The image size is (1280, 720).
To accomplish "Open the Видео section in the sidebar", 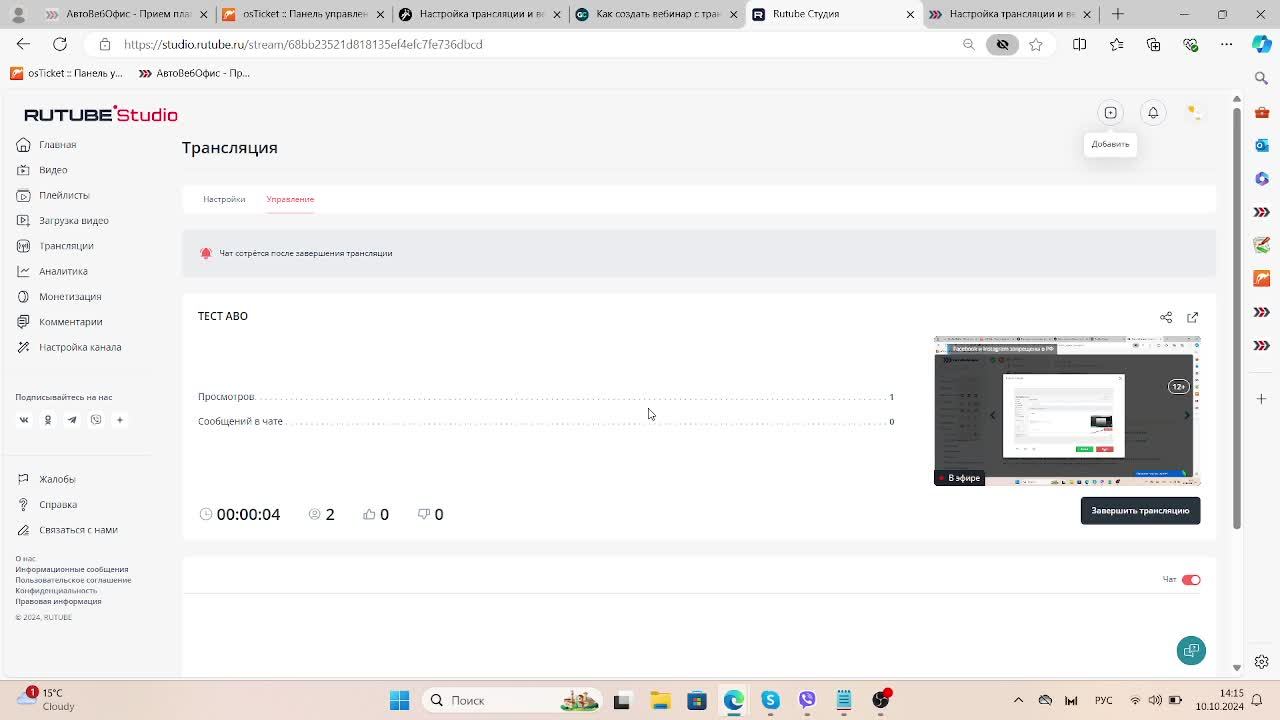I will click(x=42, y=170).
